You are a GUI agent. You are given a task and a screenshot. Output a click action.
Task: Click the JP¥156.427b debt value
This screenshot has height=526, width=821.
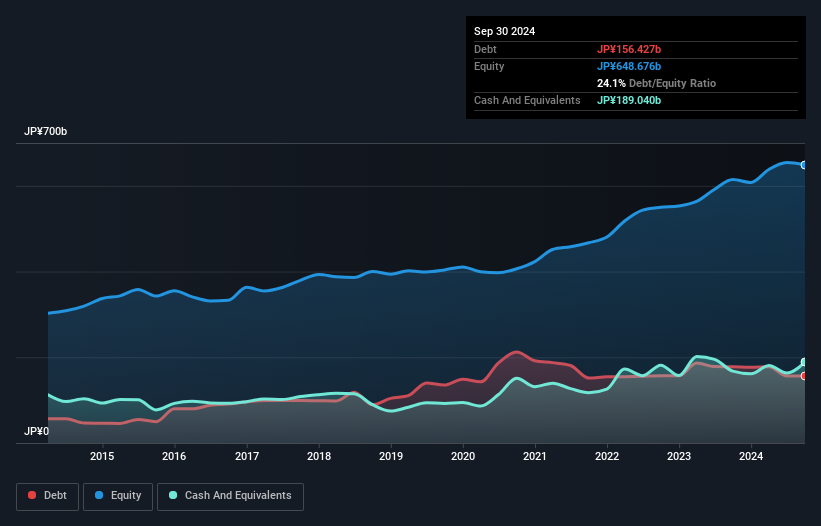pos(629,49)
